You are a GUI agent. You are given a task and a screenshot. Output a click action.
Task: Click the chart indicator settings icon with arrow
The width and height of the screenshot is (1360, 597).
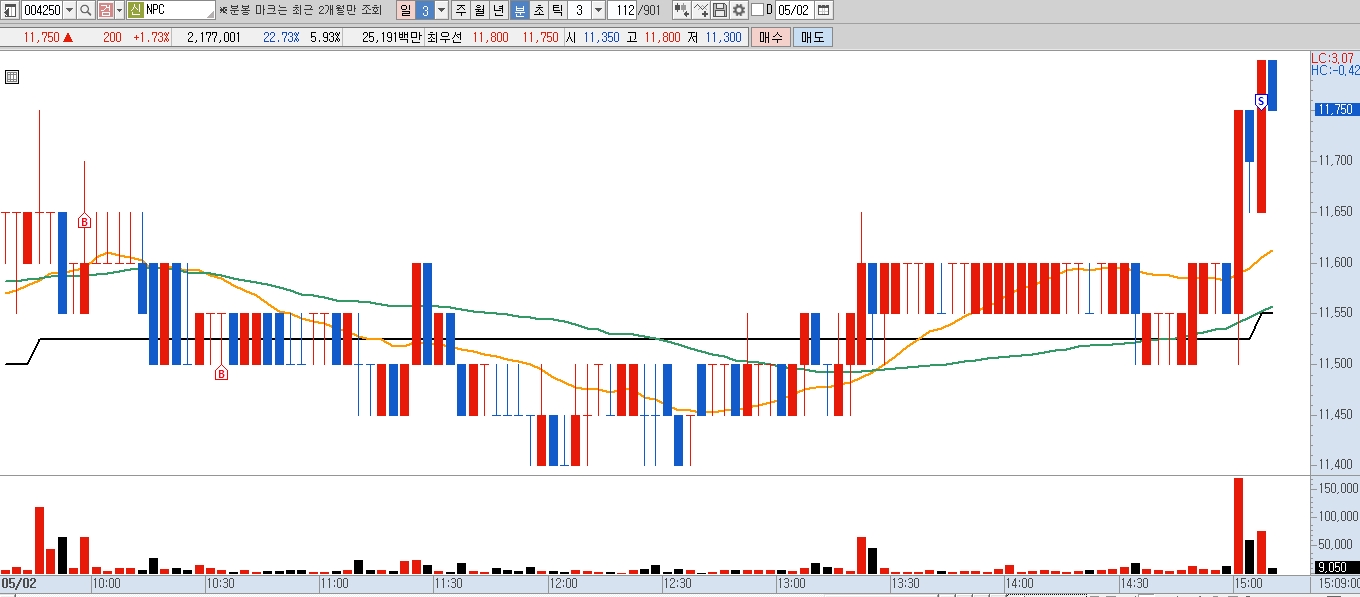point(682,10)
